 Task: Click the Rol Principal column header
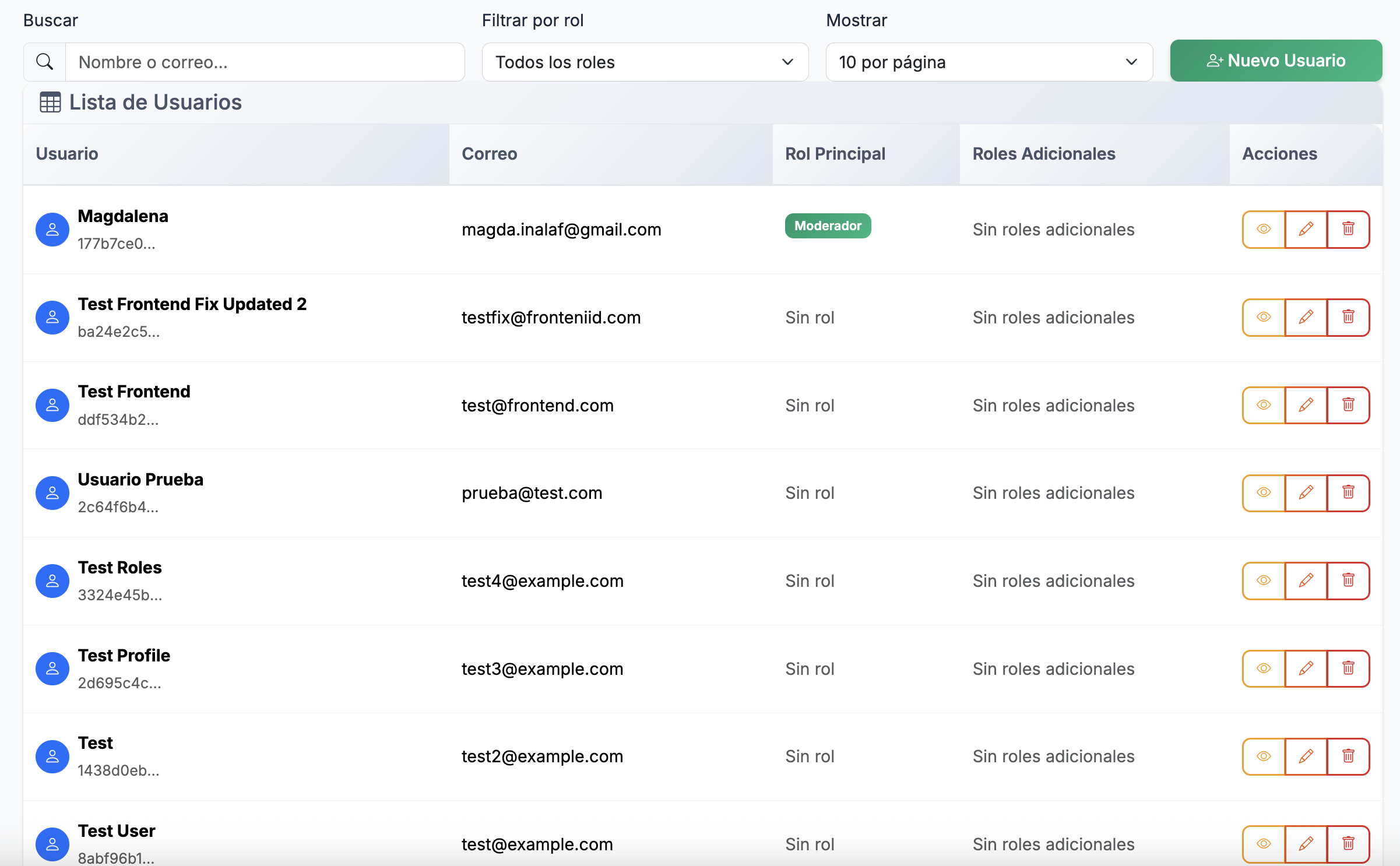(x=835, y=154)
